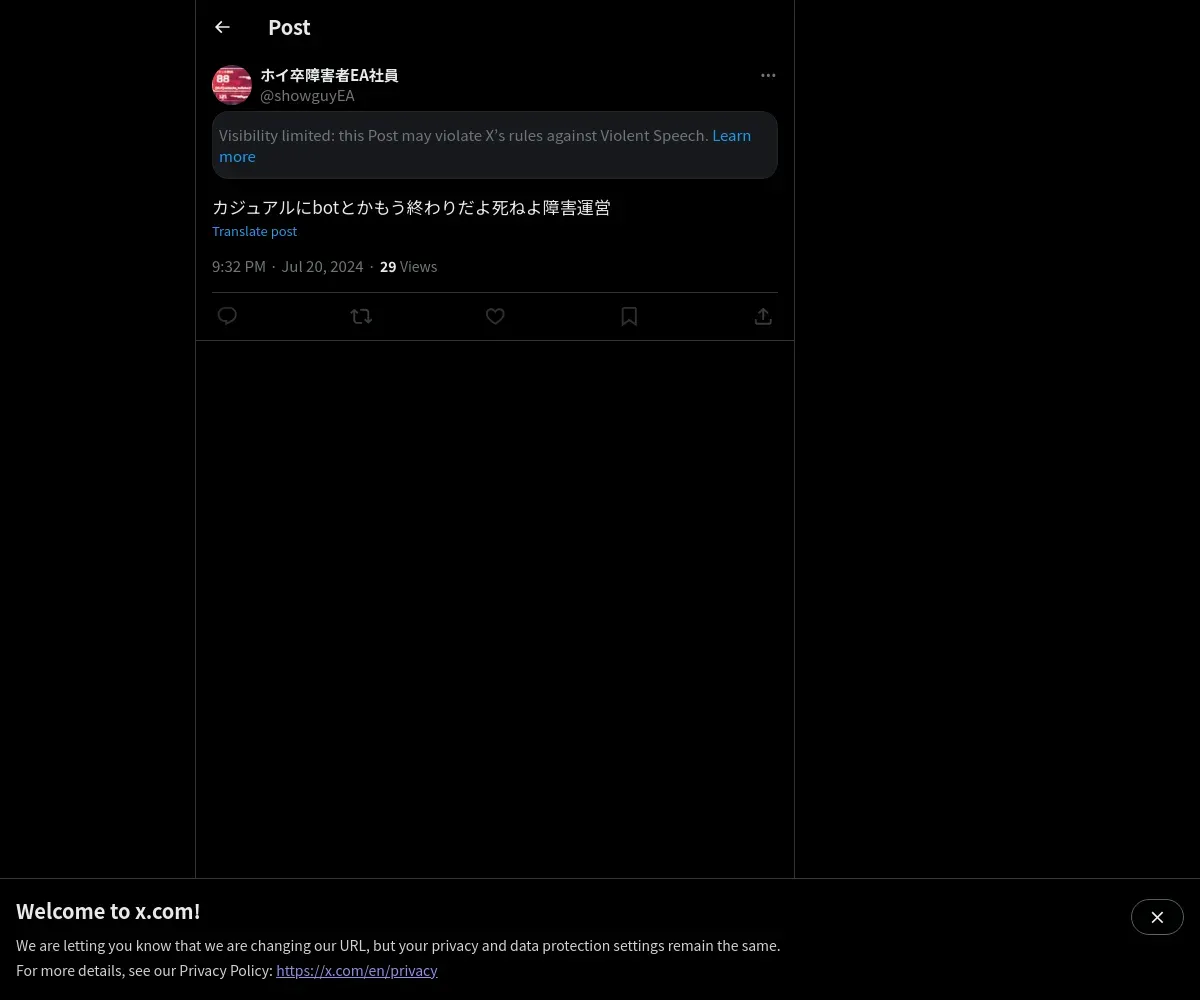The image size is (1200, 1000).
Task: Like the post with the heart icon
Action: click(495, 316)
